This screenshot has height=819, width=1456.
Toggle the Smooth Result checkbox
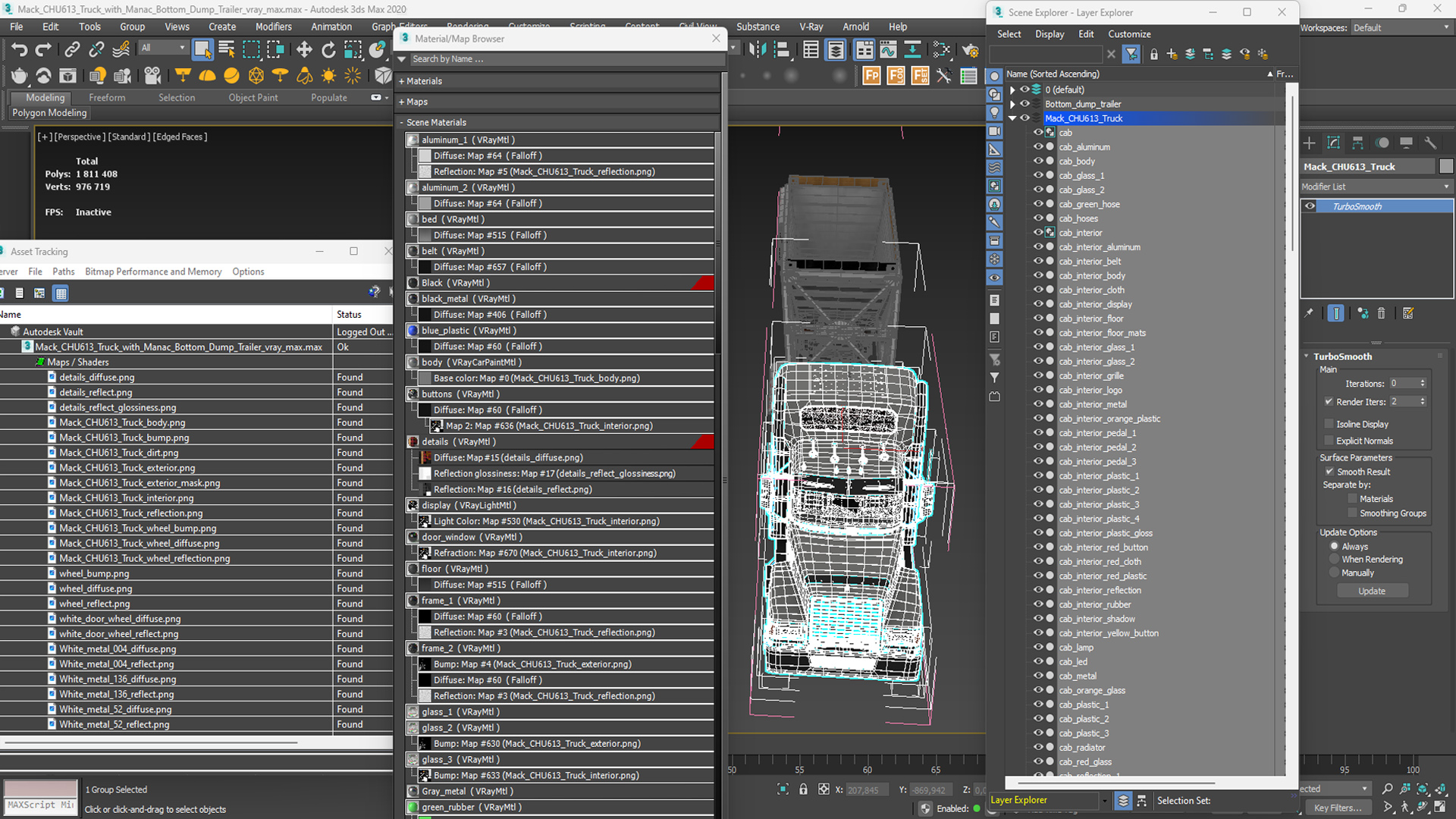point(1329,472)
